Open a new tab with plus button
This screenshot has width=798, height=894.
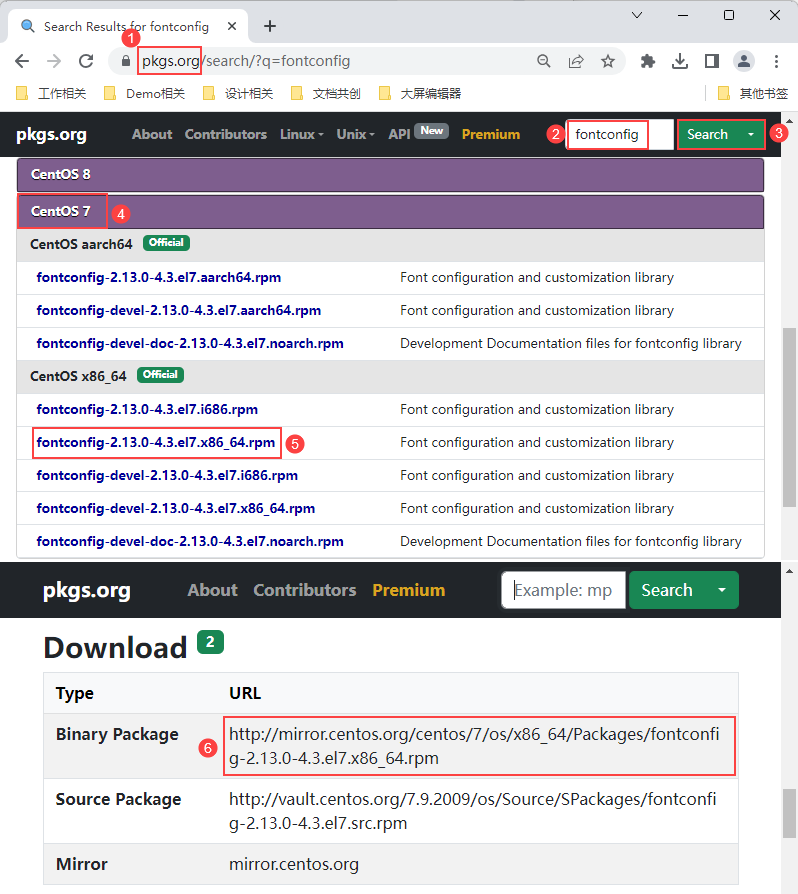tap(270, 26)
